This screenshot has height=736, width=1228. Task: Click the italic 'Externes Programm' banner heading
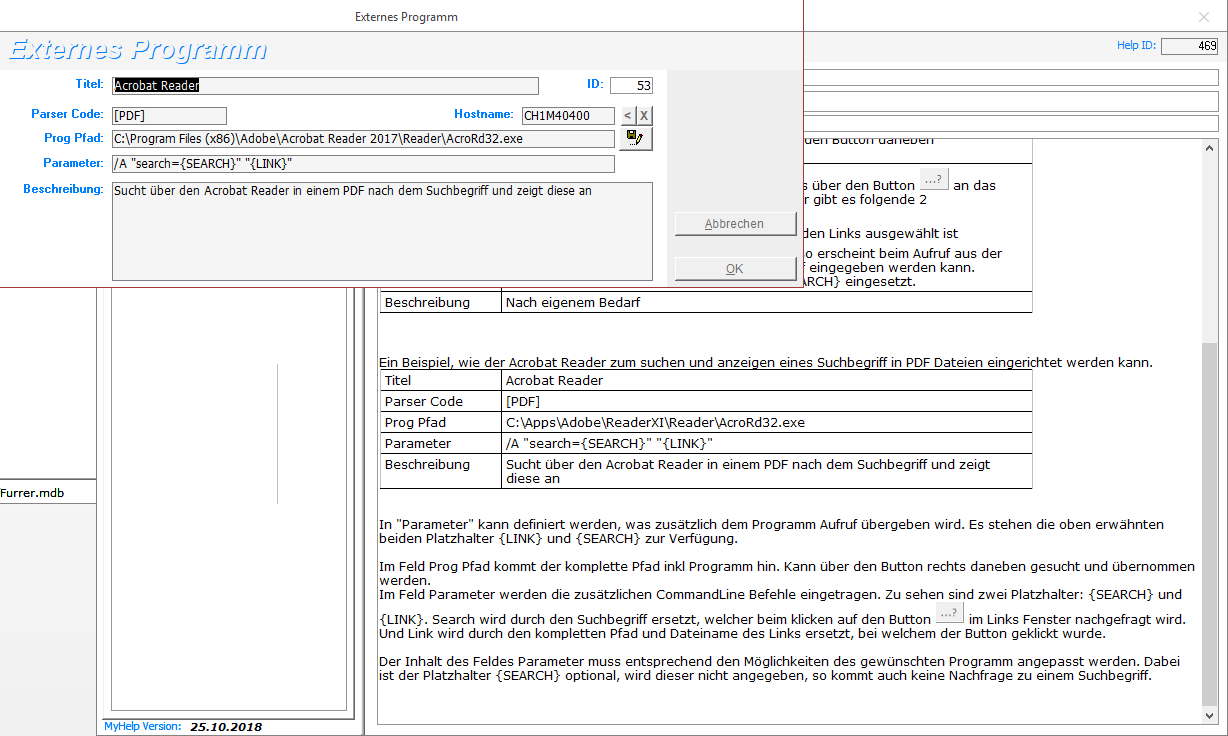(138, 50)
